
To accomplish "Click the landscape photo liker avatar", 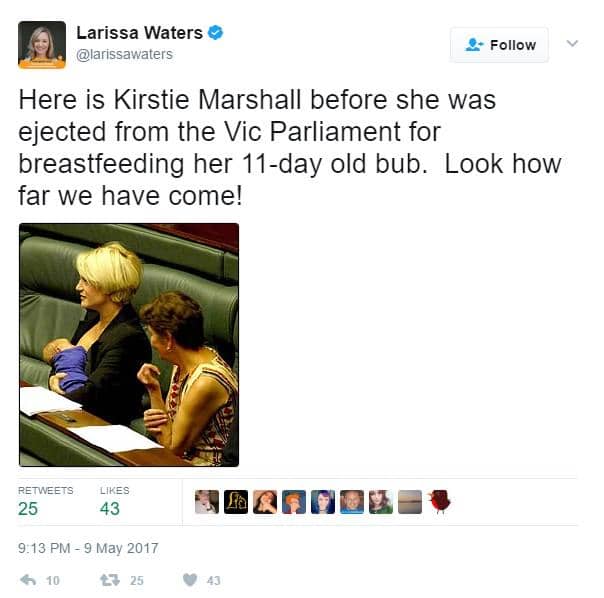I will point(410,502).
